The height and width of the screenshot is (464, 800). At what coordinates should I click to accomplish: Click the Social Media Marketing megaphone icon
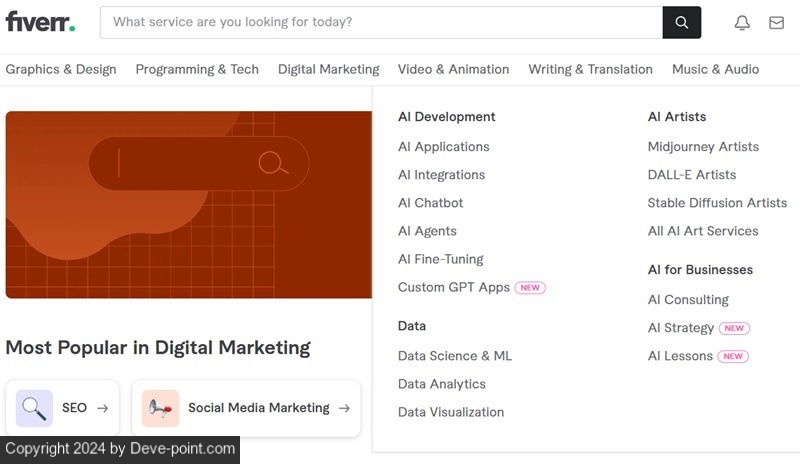coord(160,408)
